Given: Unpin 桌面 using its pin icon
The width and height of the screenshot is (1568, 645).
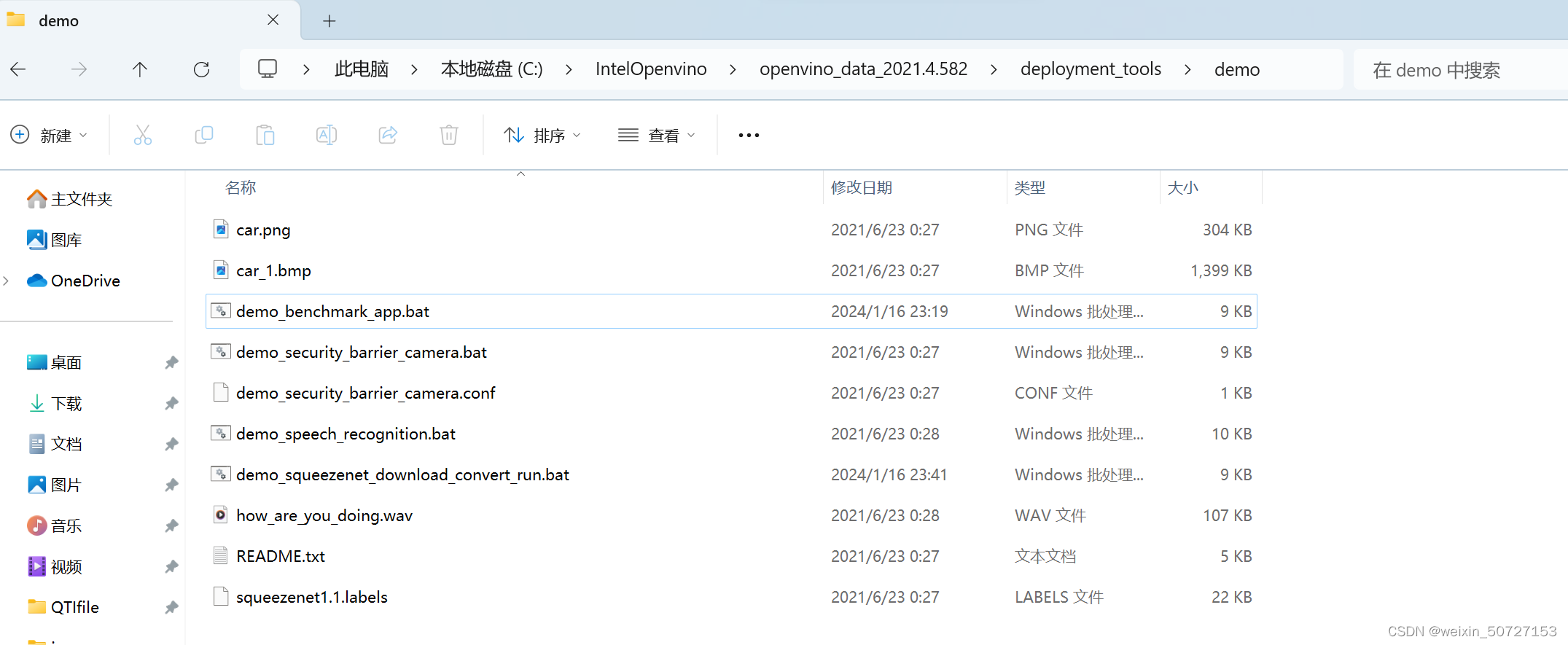Looking at the screenshot, I should pos(171,362).
